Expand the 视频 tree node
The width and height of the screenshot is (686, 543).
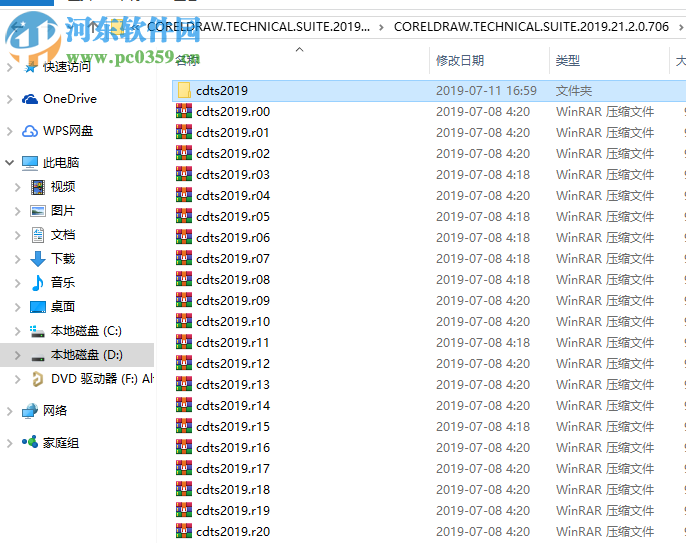18,187
